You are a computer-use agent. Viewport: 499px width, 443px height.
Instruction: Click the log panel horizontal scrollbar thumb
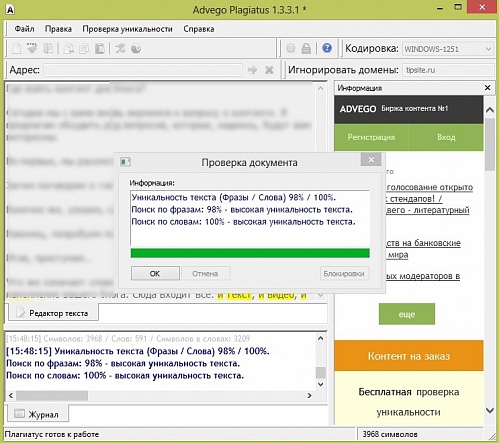52,396
